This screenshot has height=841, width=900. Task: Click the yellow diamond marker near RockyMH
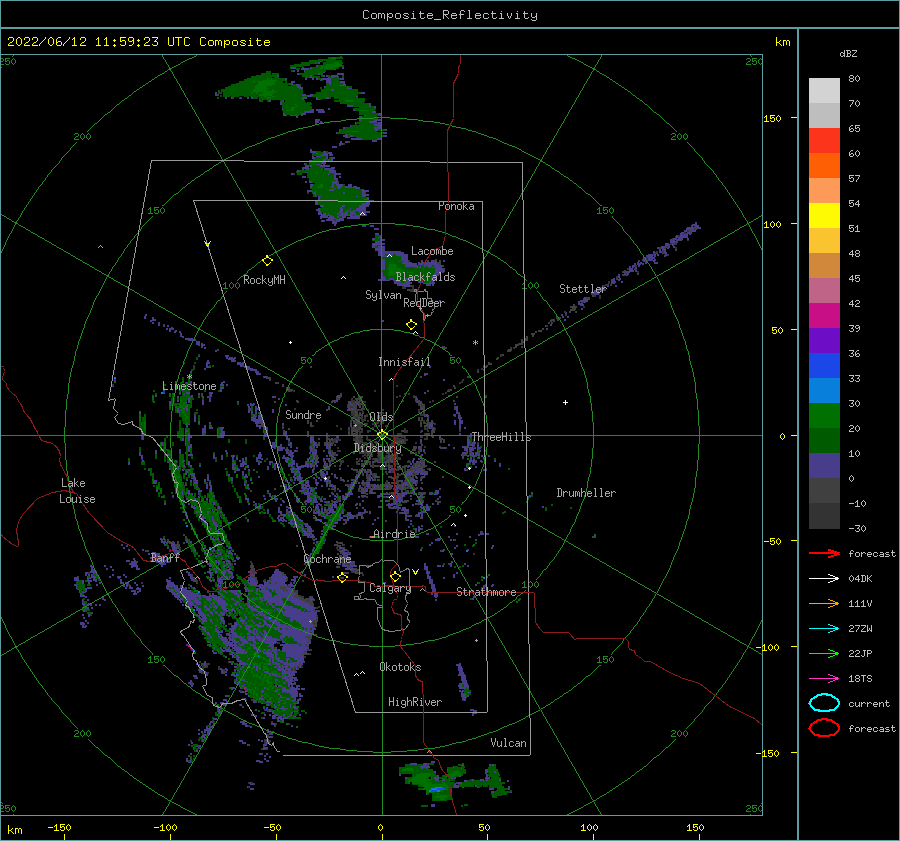tap(267, 261)
